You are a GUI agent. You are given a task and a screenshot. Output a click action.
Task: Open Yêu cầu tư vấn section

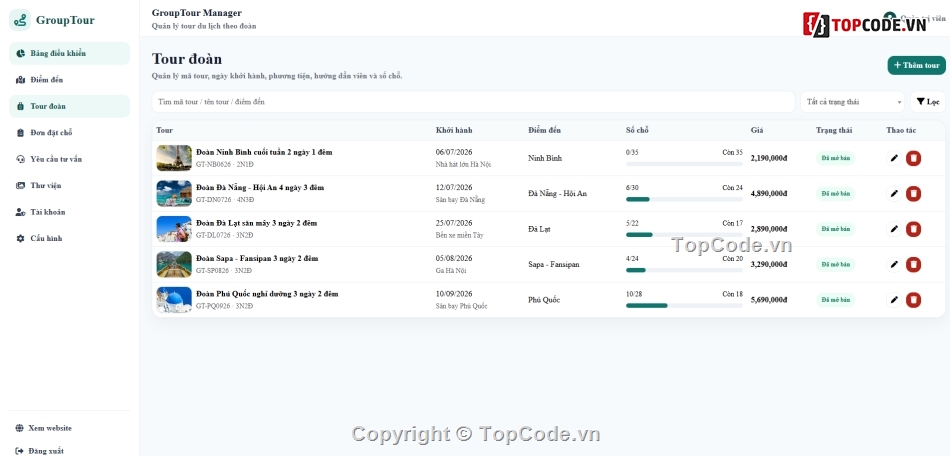[x=69, y=159]
